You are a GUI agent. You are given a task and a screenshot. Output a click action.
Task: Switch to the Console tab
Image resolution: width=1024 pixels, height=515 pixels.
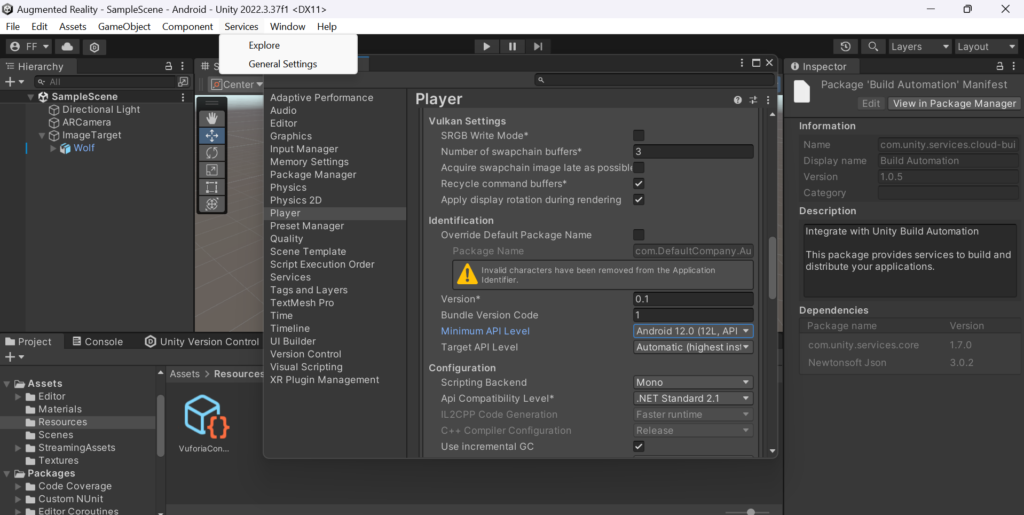pos(97,341)
